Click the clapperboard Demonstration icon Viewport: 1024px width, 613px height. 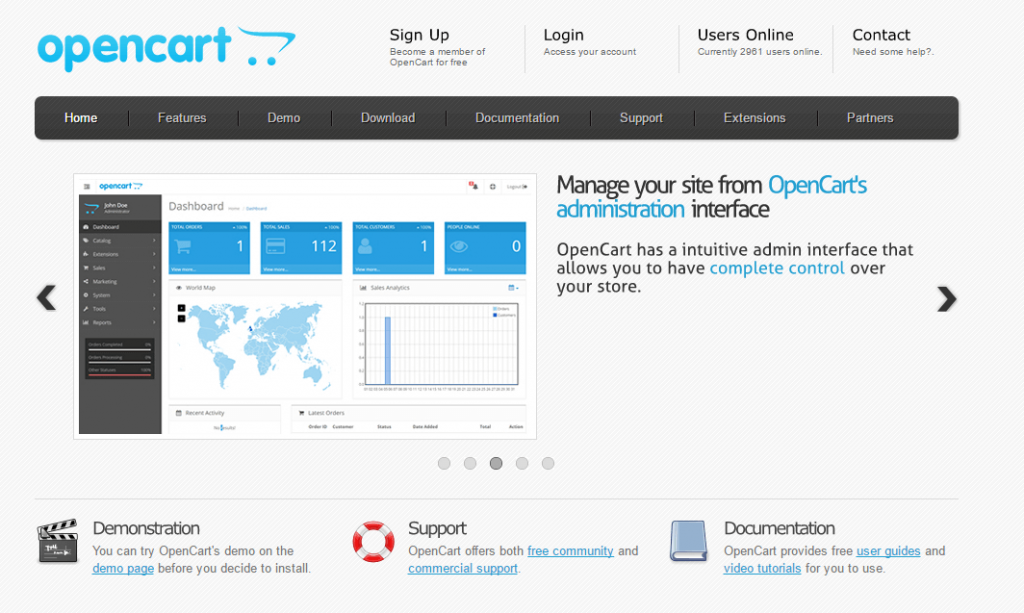(x=57, y=541)
